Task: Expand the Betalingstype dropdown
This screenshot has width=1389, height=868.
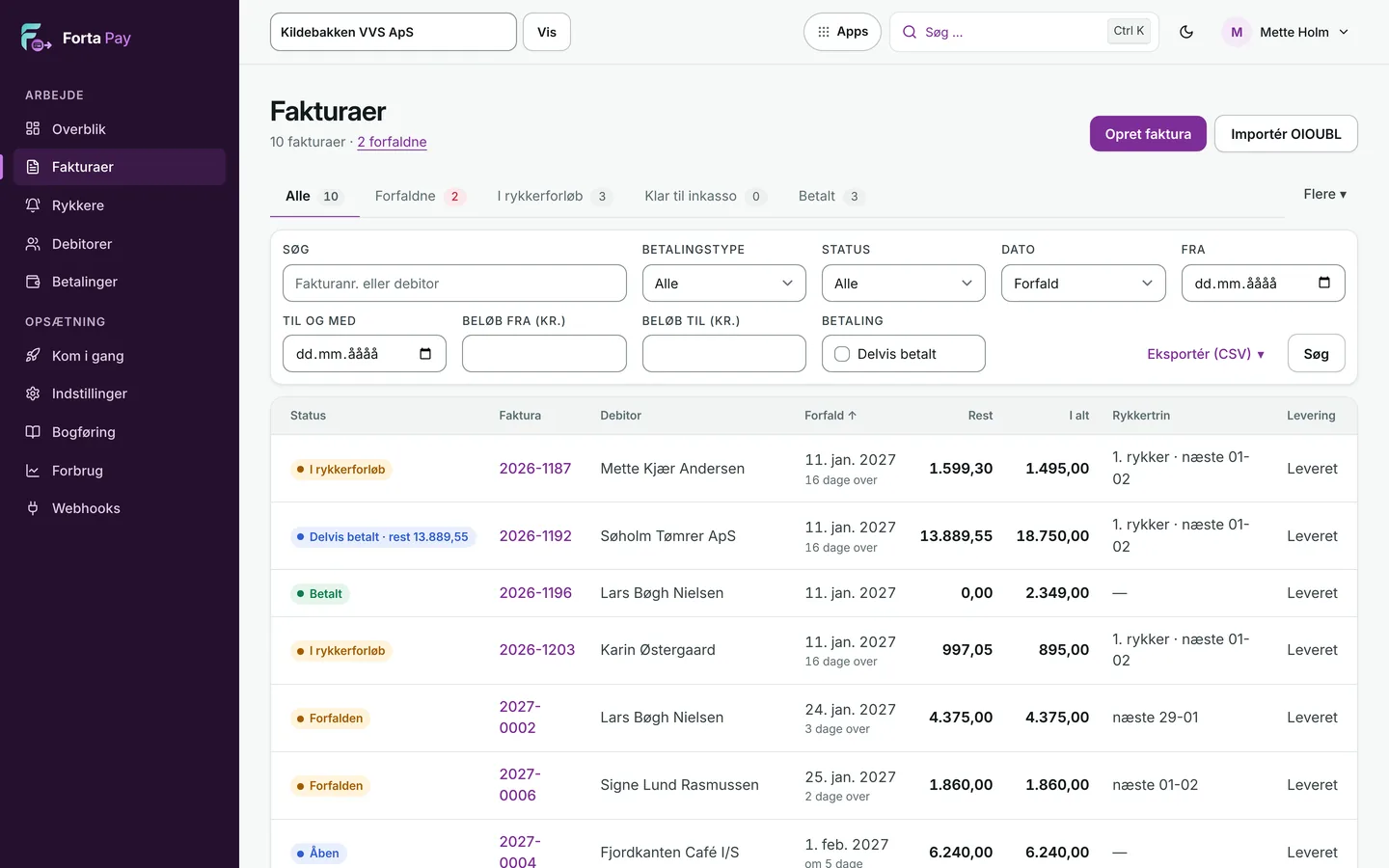Action: (723, 284)
